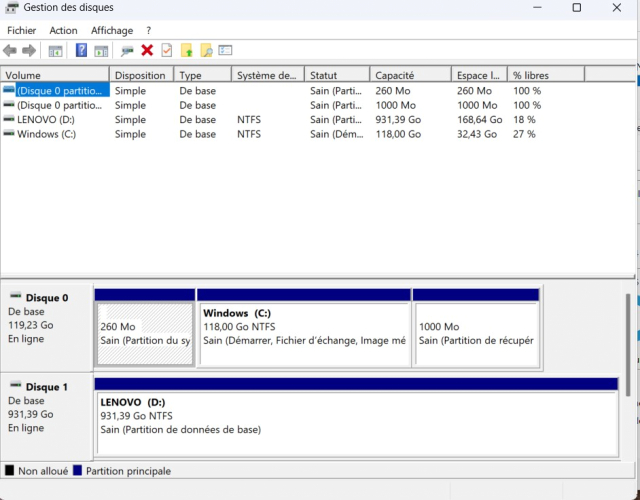This screenshot has height=500, width=640.
Task: Click the show/hide console tree icon
Action: [x=56, y=50]
